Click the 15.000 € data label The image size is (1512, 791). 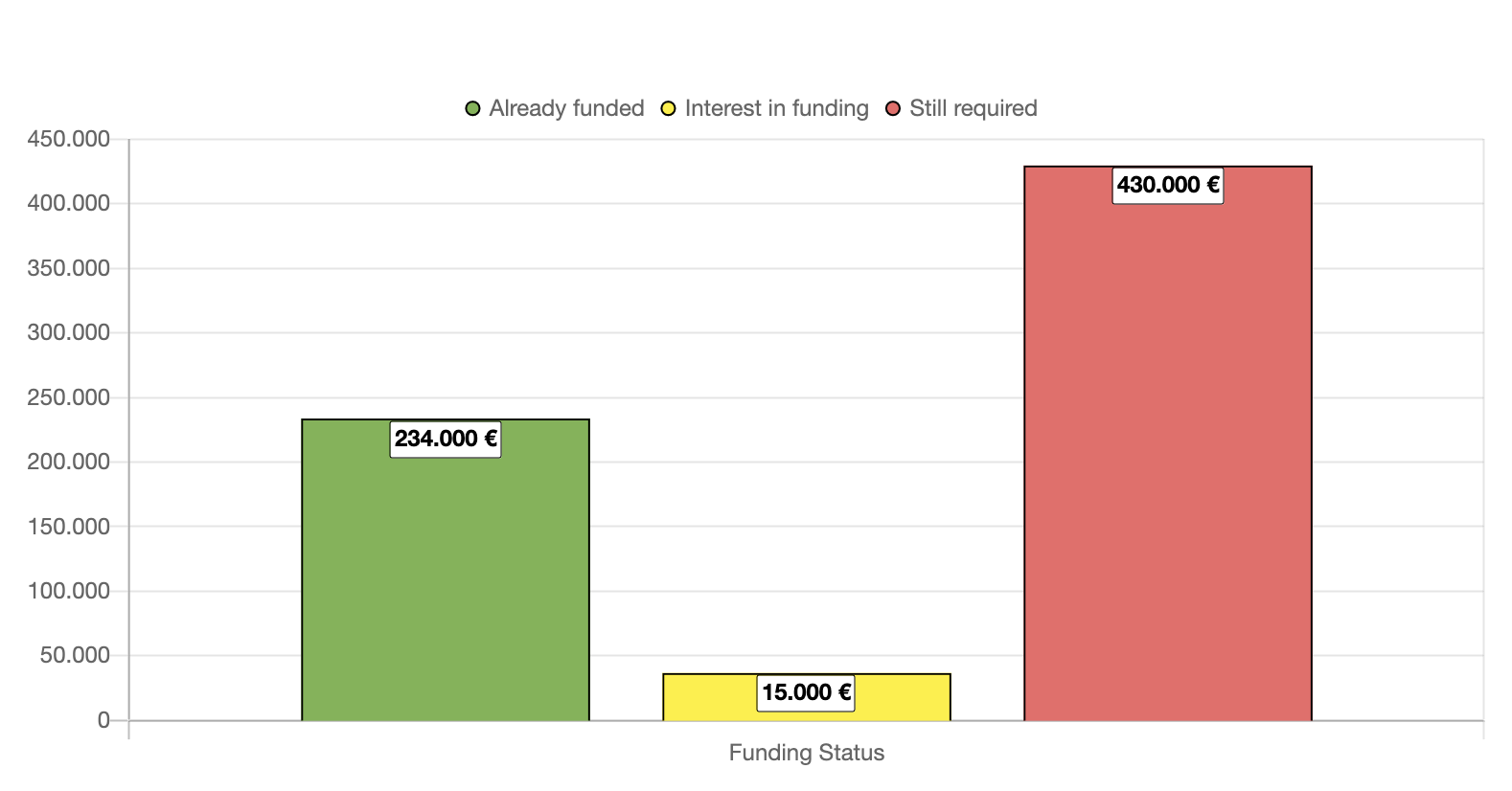coord(806,692)
